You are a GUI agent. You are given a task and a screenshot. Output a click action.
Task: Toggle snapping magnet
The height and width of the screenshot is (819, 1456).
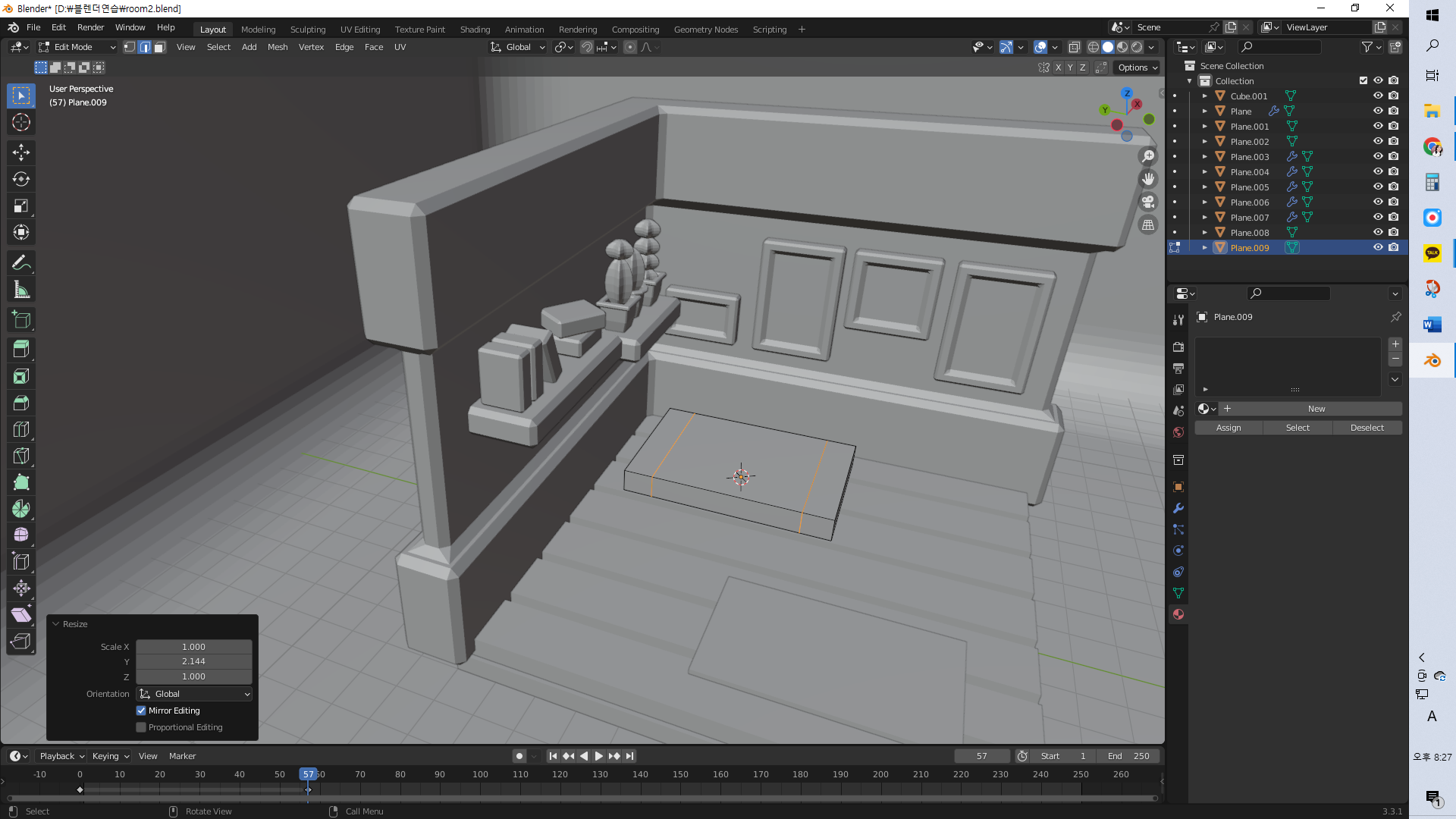click(x=586, y=47)
